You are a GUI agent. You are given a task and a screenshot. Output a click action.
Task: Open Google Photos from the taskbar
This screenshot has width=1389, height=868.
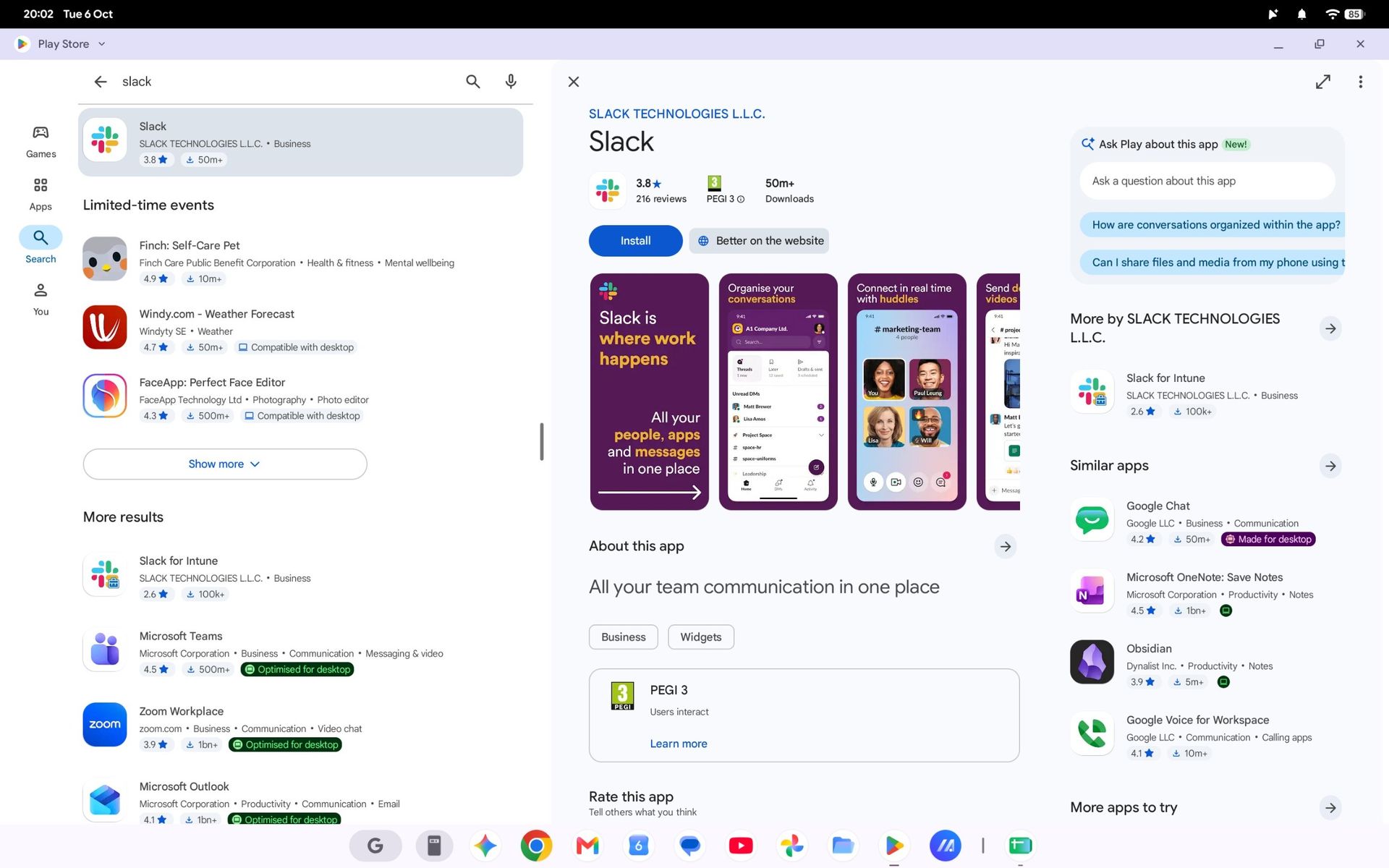click(791, 846)
